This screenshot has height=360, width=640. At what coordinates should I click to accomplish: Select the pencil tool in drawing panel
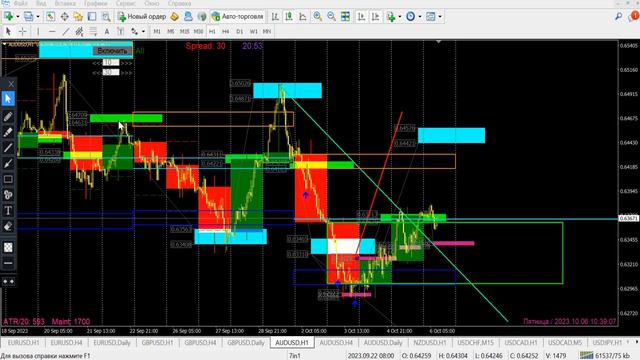(x=8, y=117)
